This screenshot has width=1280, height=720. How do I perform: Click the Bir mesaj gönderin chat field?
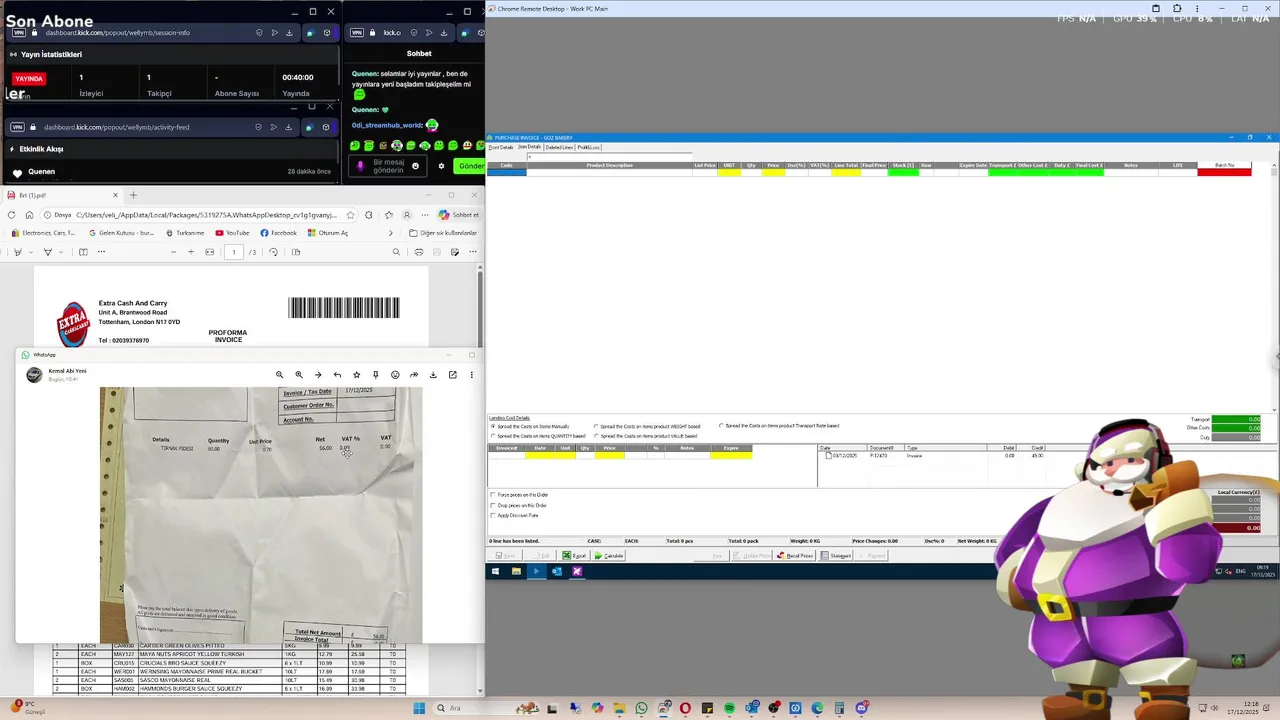click(x=388, y=166)
